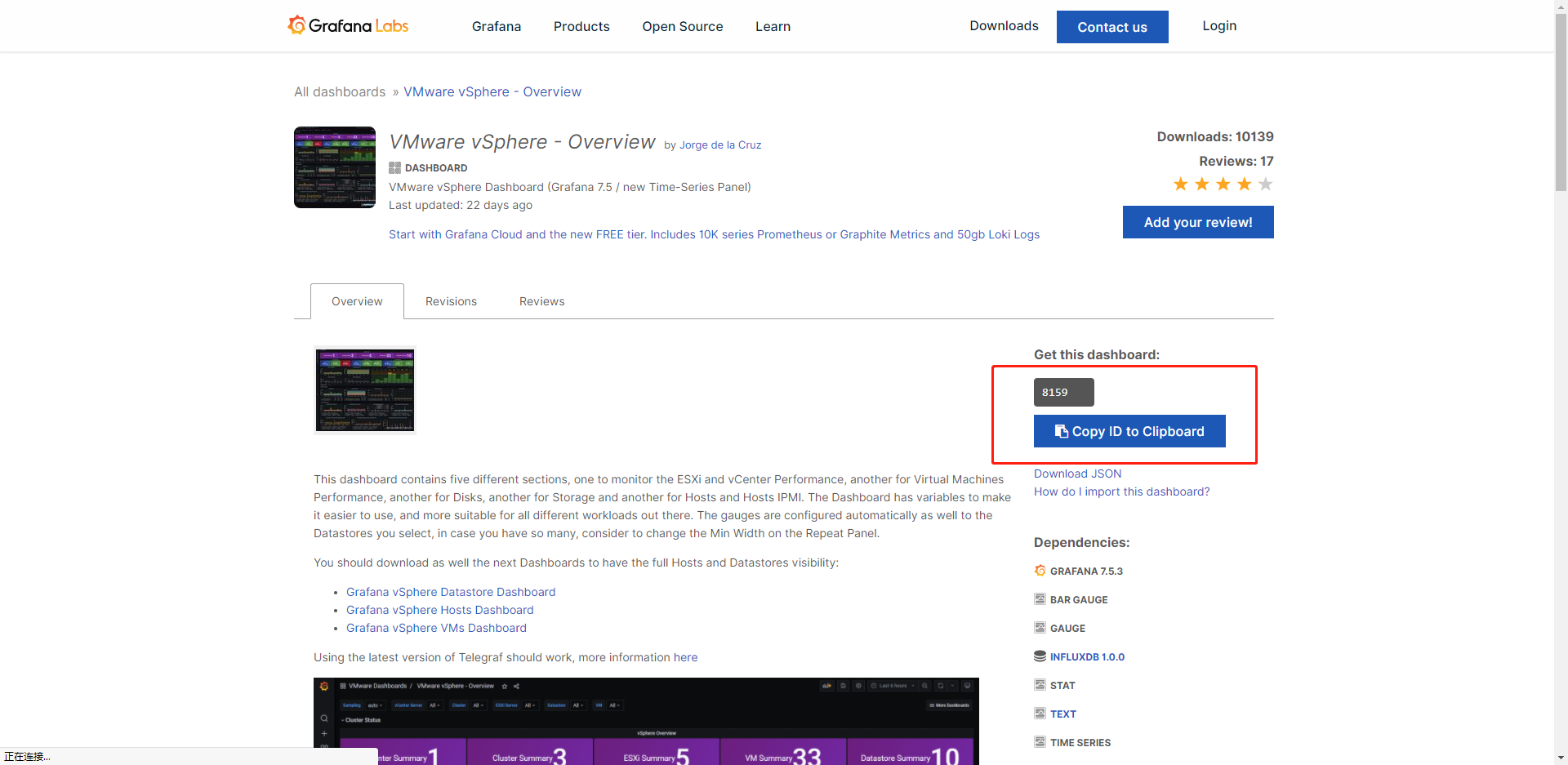Click 'Dependencies:' heading
Screen dimensions: 1568x765
pyautogui.click(x=1082, y=542)
